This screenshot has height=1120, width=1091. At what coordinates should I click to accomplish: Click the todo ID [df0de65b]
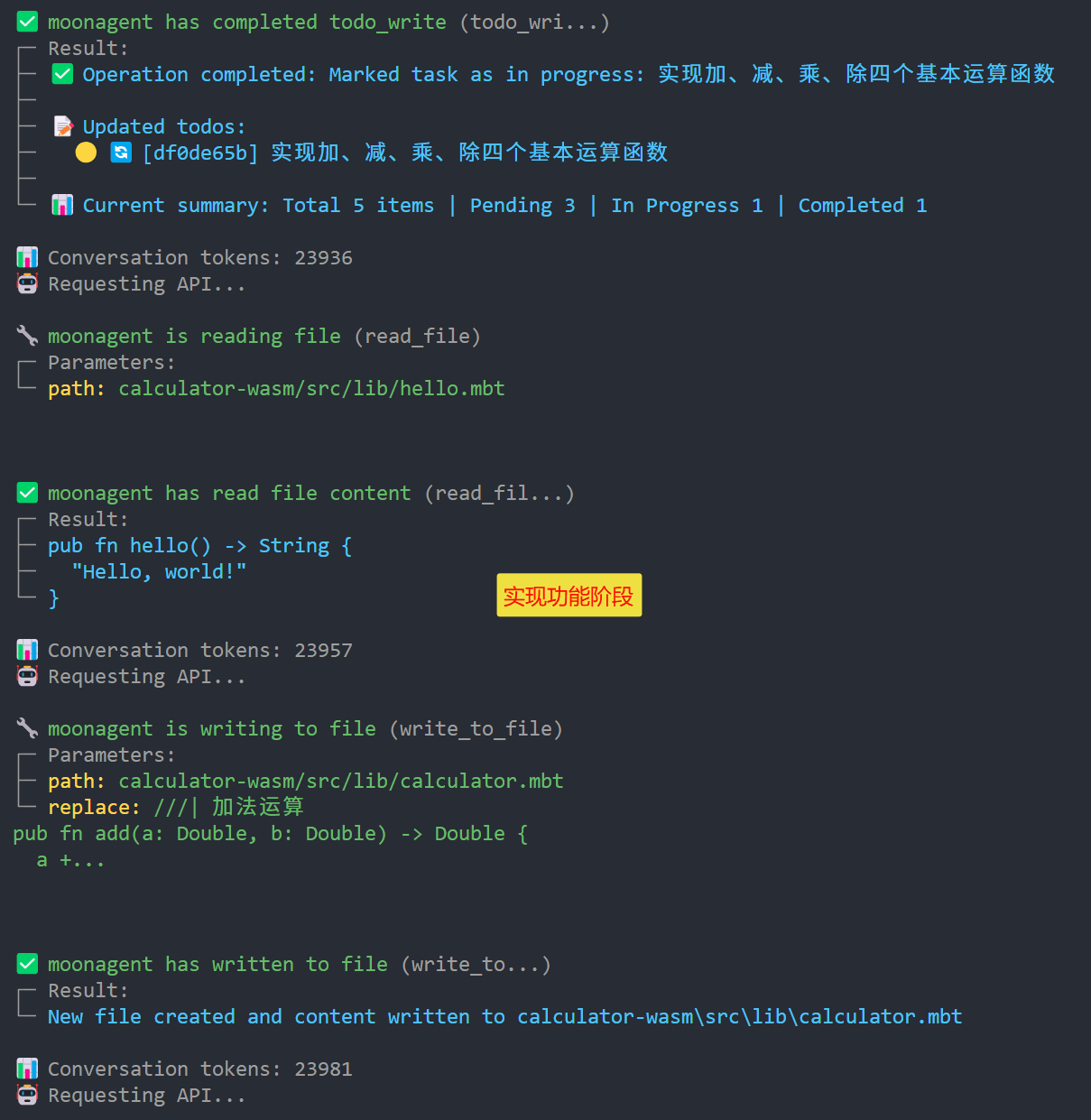[x=200, y=153]
